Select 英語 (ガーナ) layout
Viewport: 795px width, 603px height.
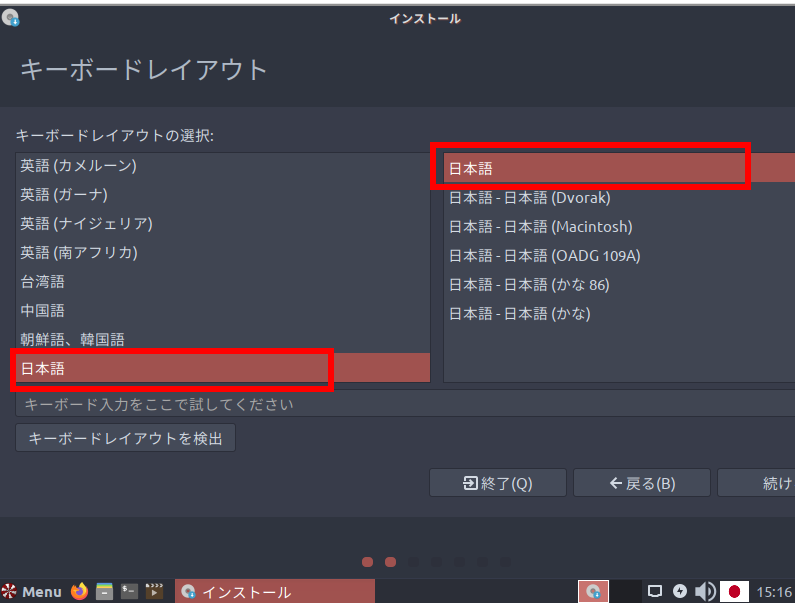tap(223, 195)
